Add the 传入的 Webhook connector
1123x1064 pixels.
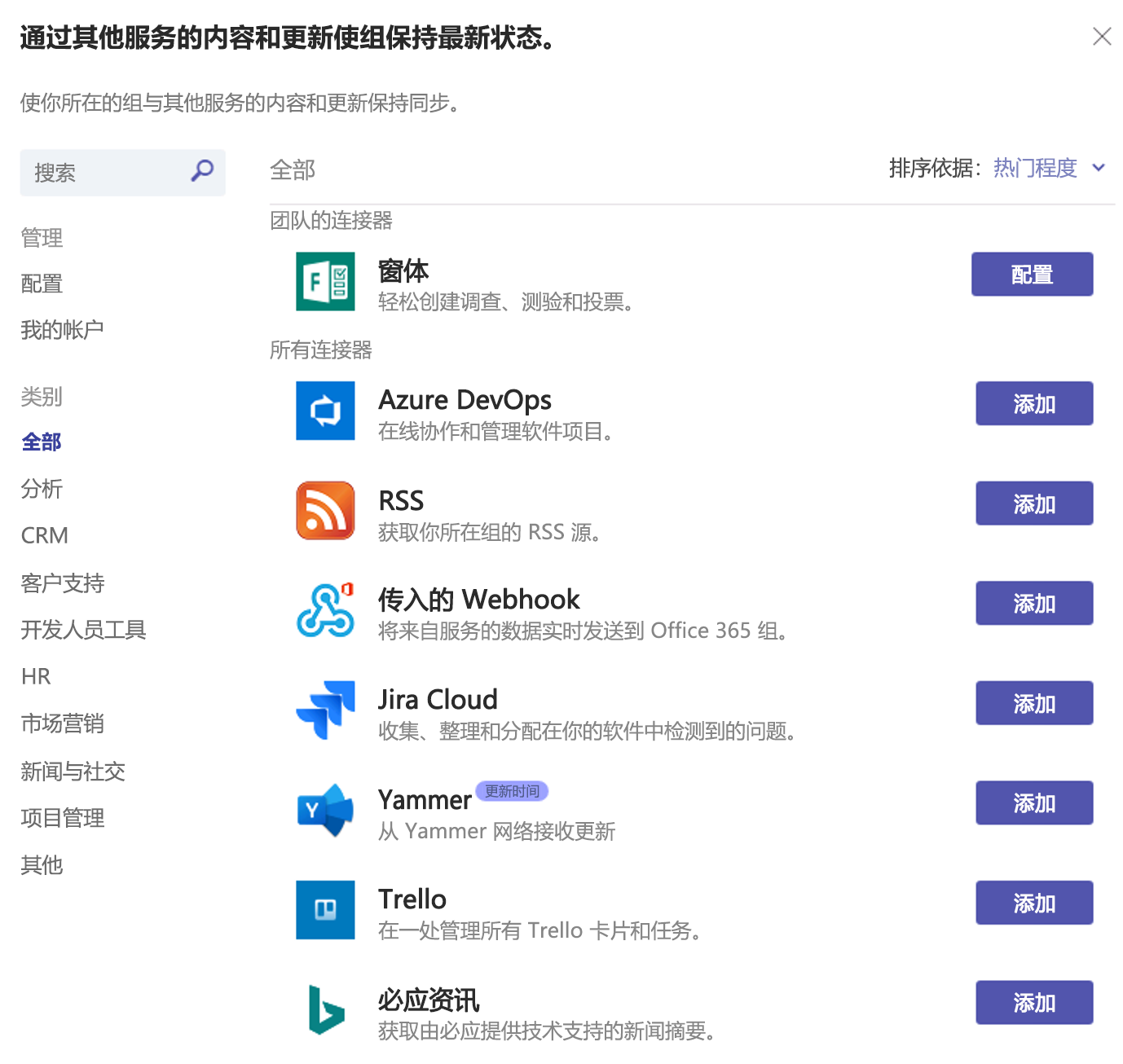click(x=1034, y=603)
